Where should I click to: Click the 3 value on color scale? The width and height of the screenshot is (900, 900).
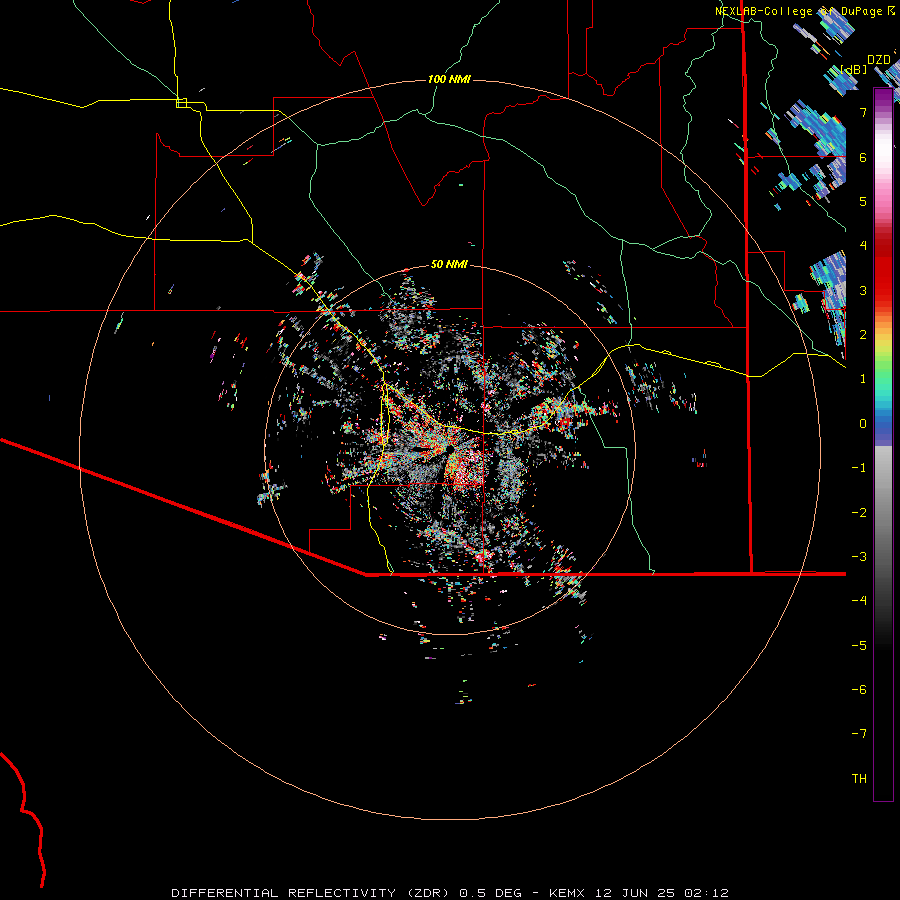click(x=863, y=290)
